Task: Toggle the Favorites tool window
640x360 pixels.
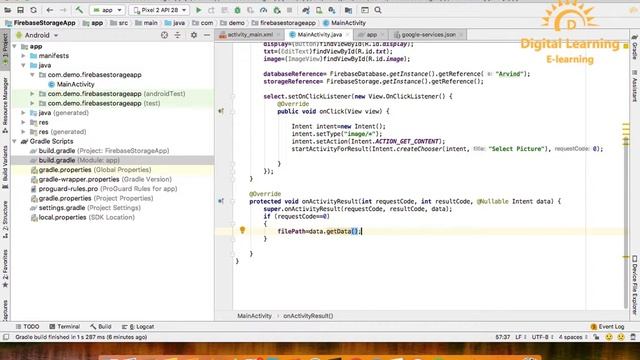Action: coord(5,269)
